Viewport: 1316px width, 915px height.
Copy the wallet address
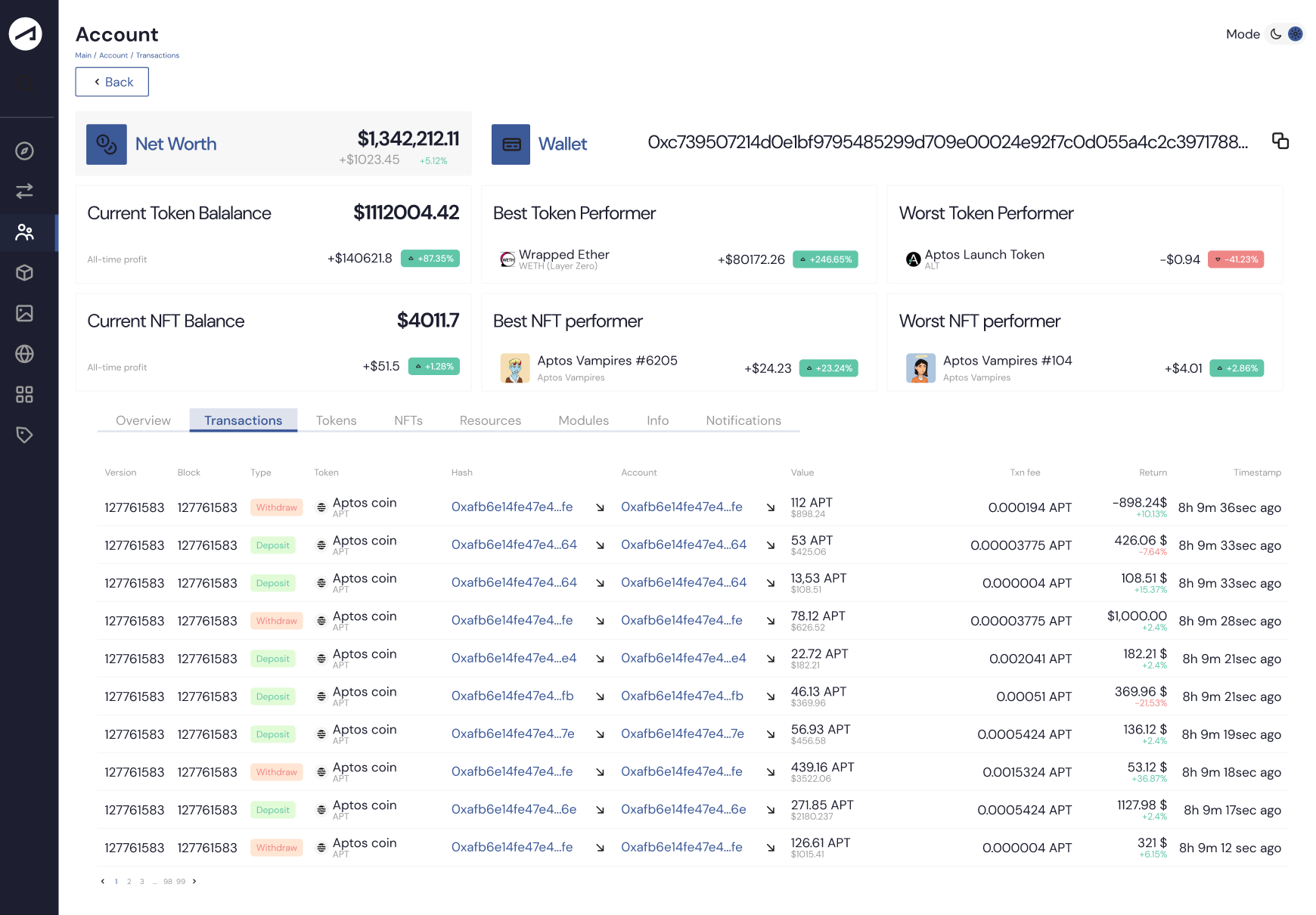1280,141
